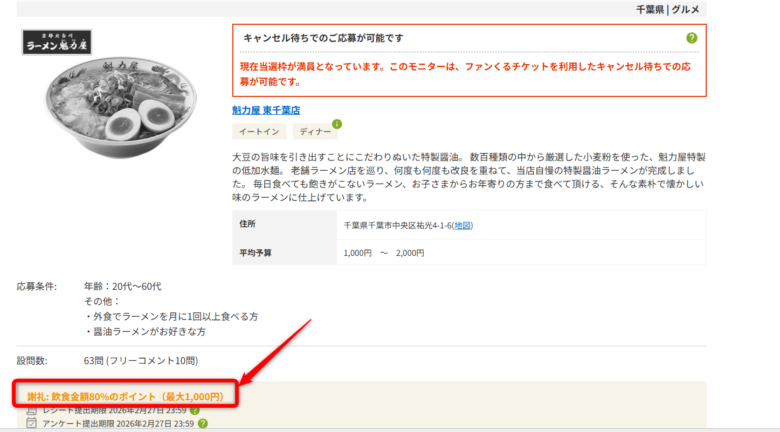The image size is (780, 432).
Task: Open the 地図 map link in address
Action: pyautogui.click(x=463, y=225)
